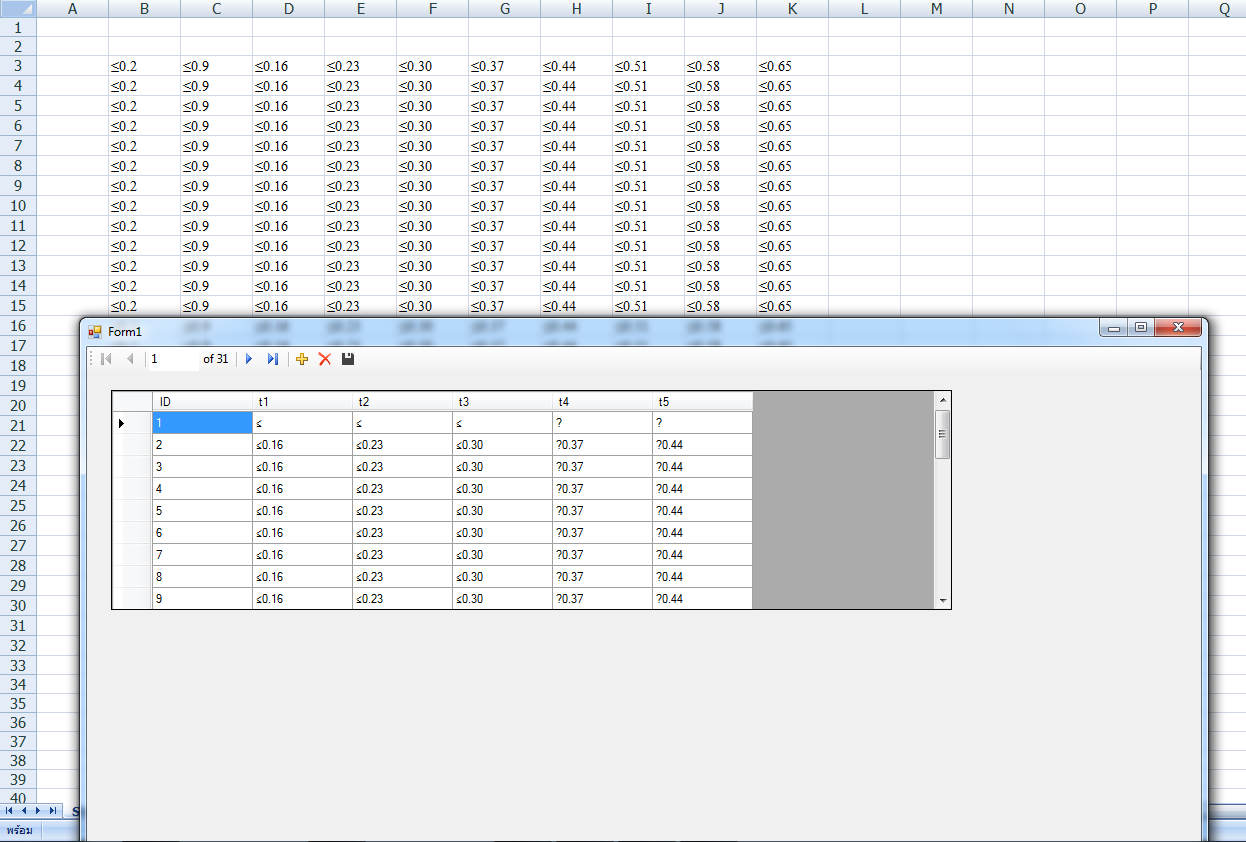Sort by t5 column header
This screenshot has height=842, width=1246.
[702, 402]
